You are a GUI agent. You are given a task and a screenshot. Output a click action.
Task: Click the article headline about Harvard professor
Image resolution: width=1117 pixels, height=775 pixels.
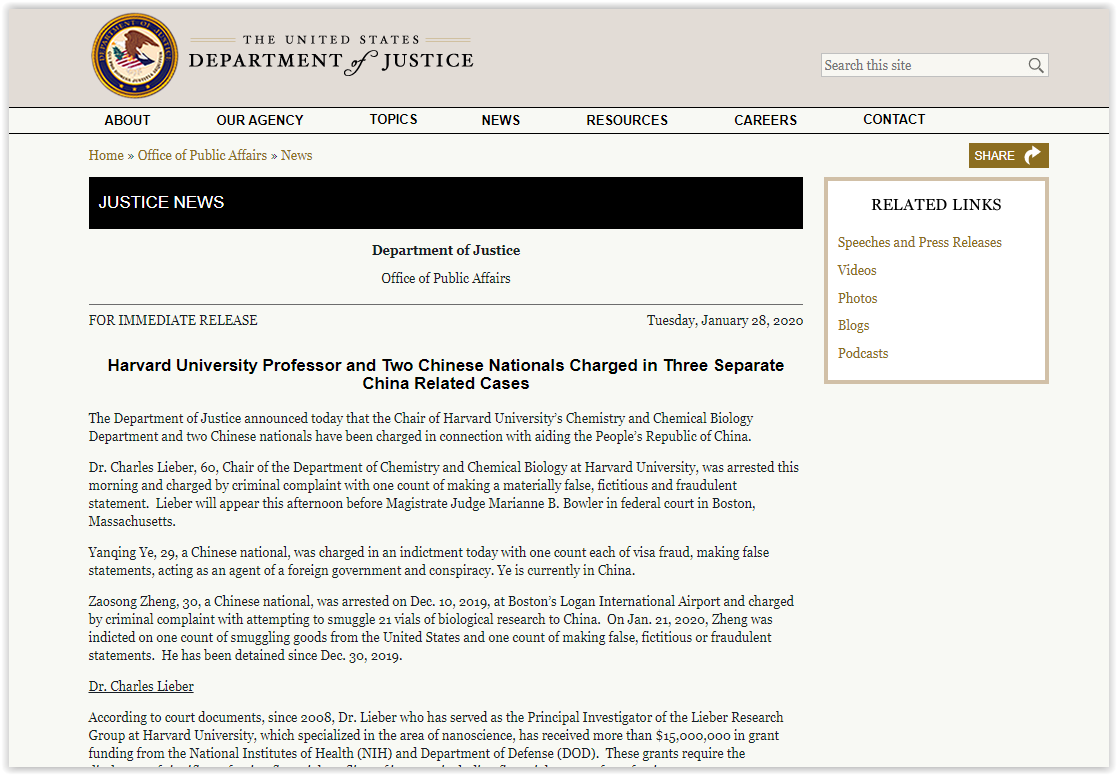pos(446,375)
